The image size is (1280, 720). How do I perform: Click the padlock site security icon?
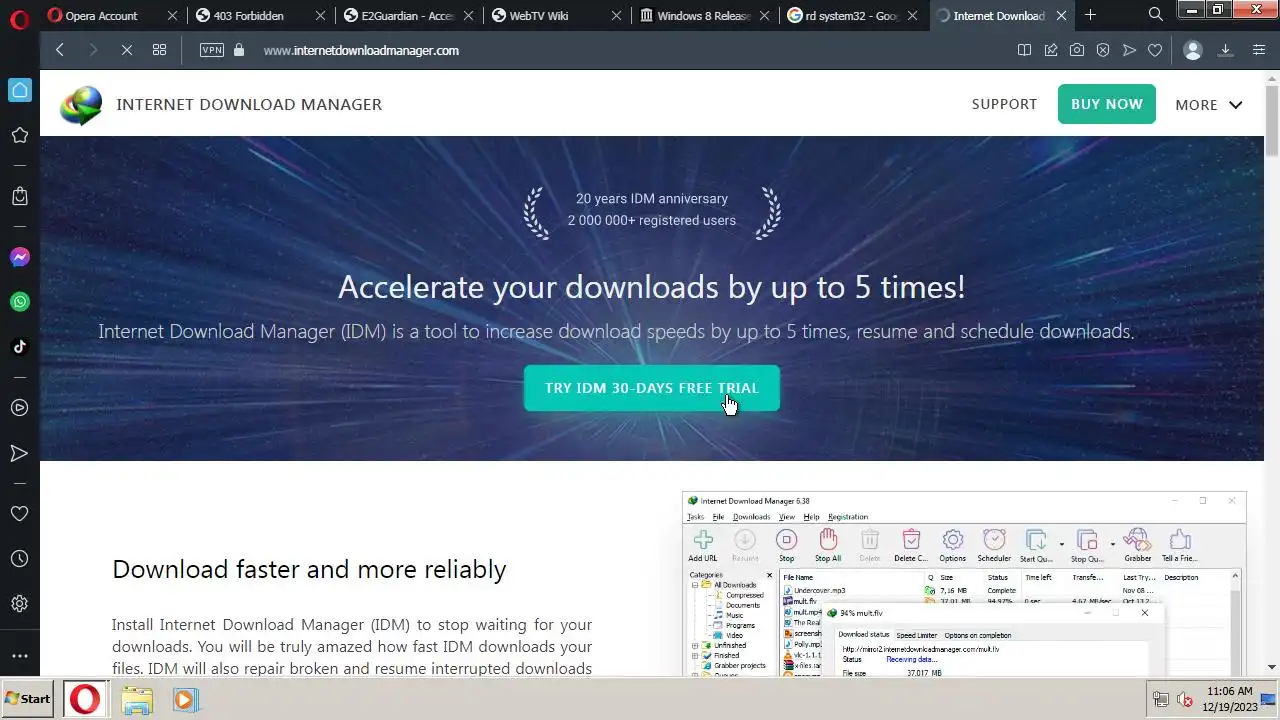[x=239, y=50]
